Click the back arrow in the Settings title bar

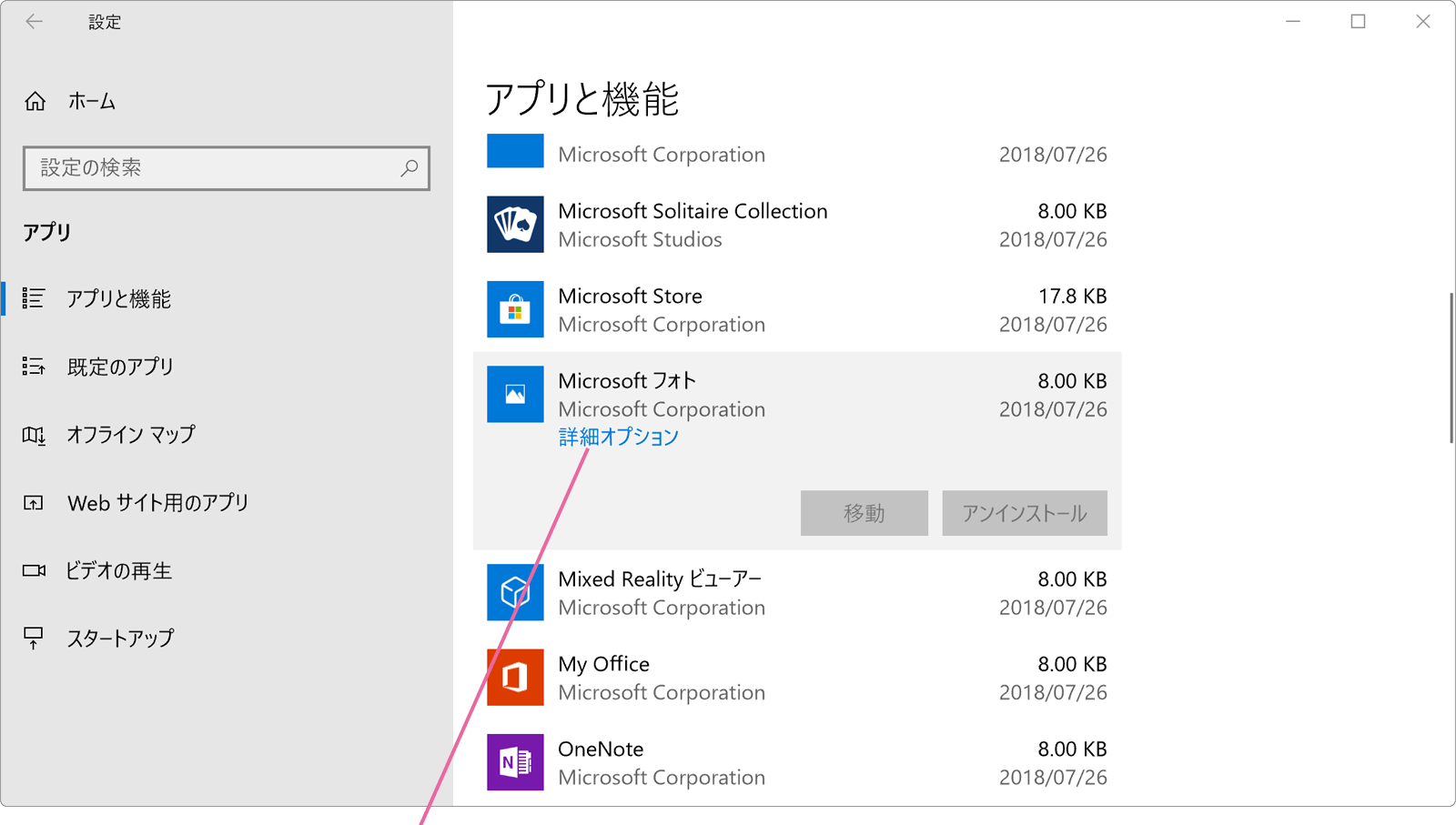click(35, 22)
